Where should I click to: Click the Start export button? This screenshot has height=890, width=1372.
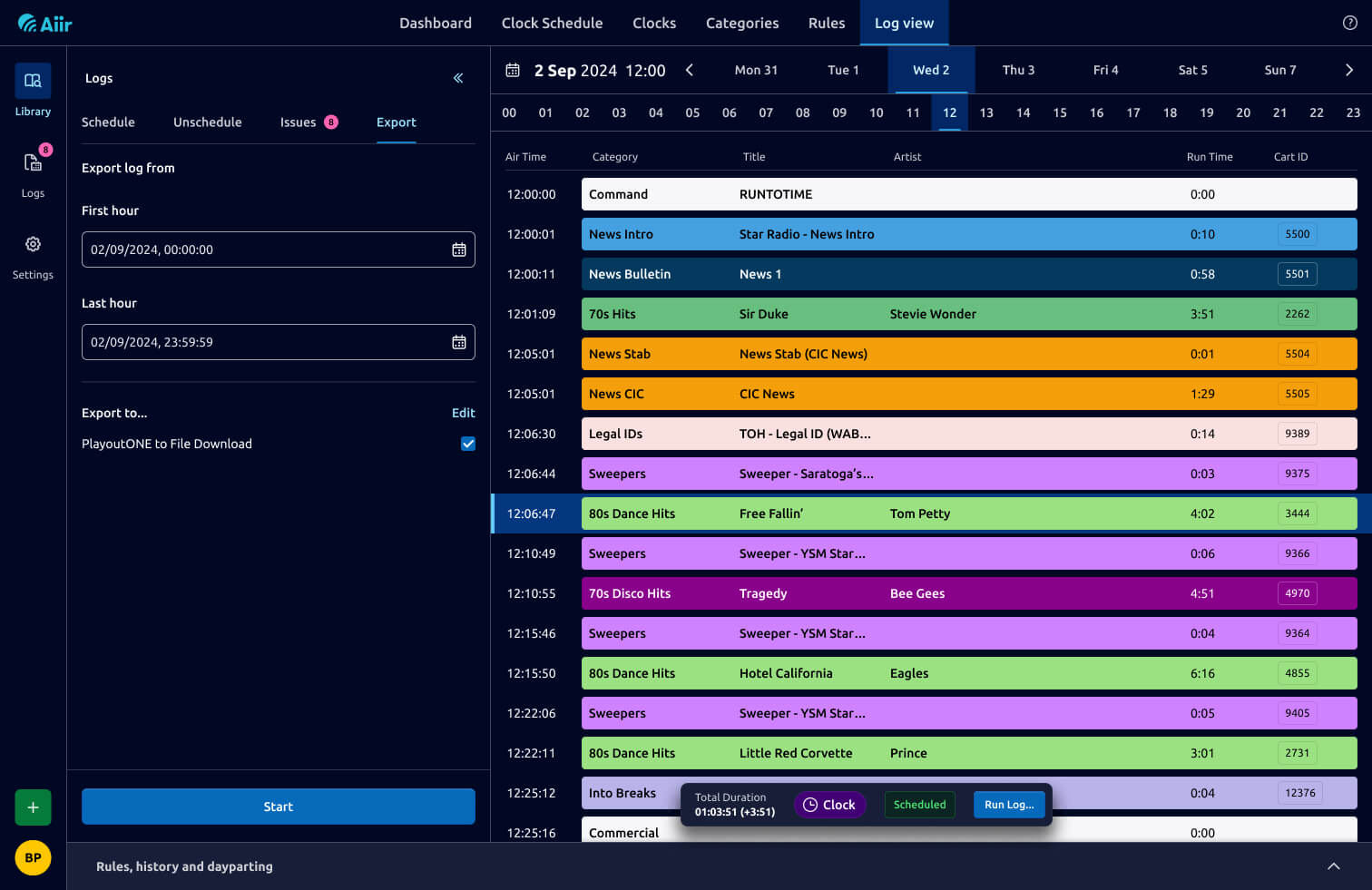click(x=279, y=807)
